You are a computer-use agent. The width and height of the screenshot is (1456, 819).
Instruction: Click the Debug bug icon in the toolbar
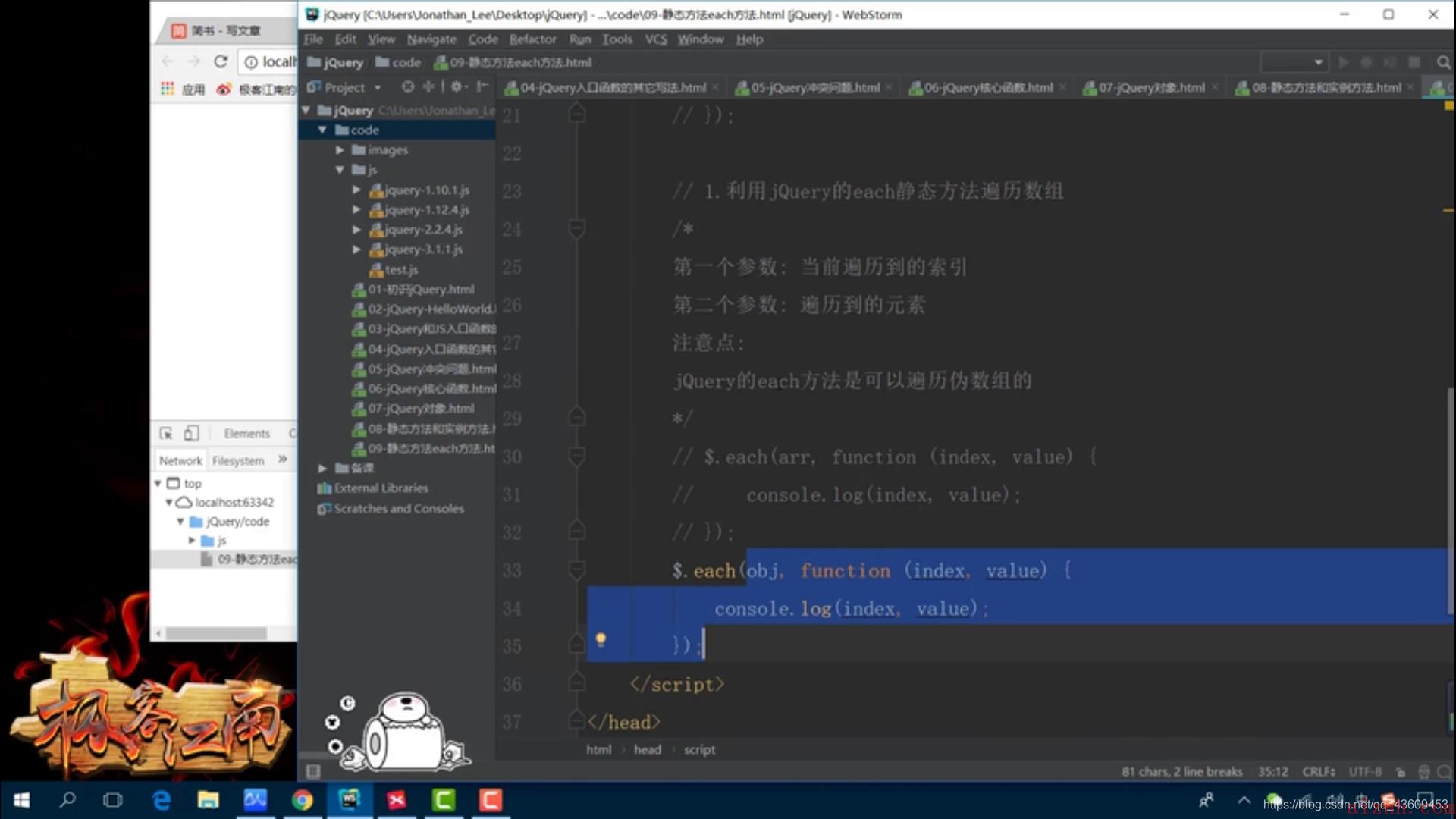coord(1367,62)
